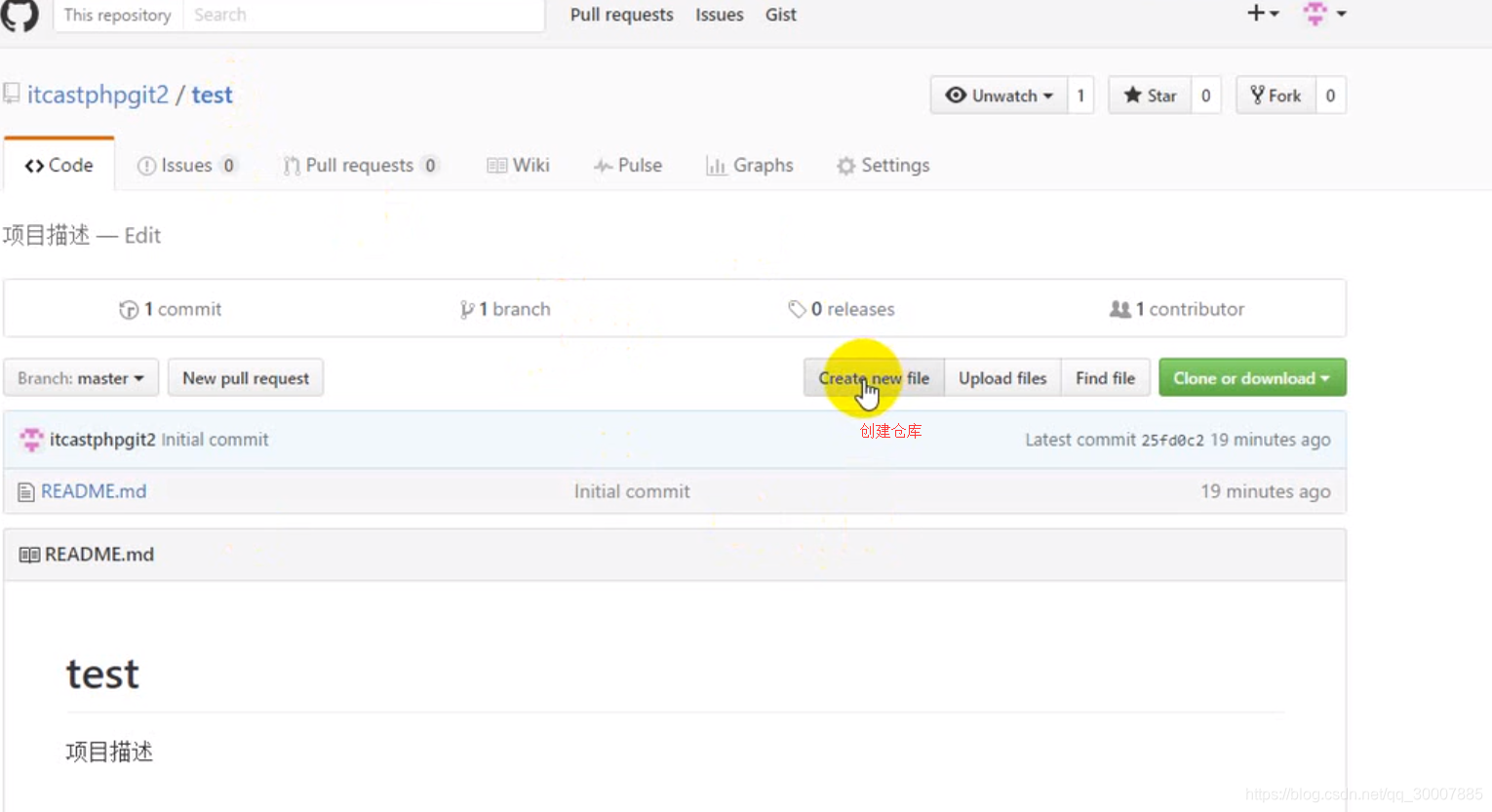Open the test repository name link
This screenshot has width=1492, height=812.
[212, 95]
